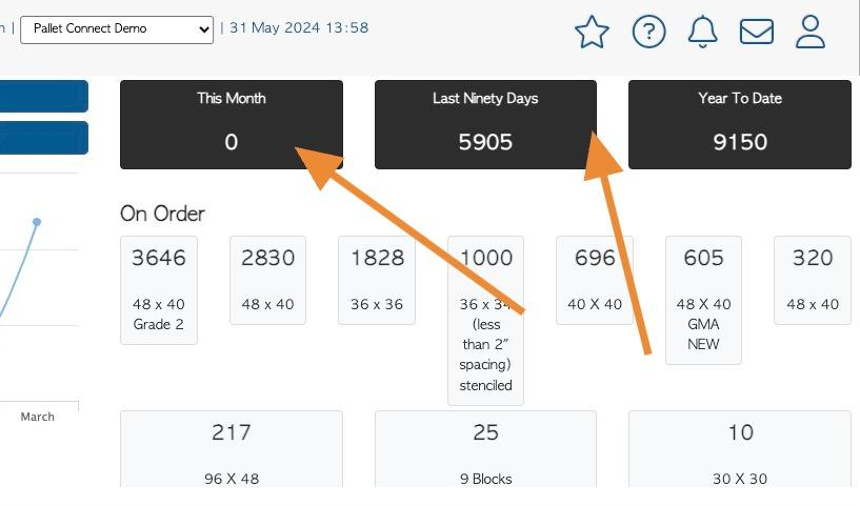Viewport: 860px width, 506px height.
Task: Open the 696 40 X 40 order tile
Action: point(595,280)
